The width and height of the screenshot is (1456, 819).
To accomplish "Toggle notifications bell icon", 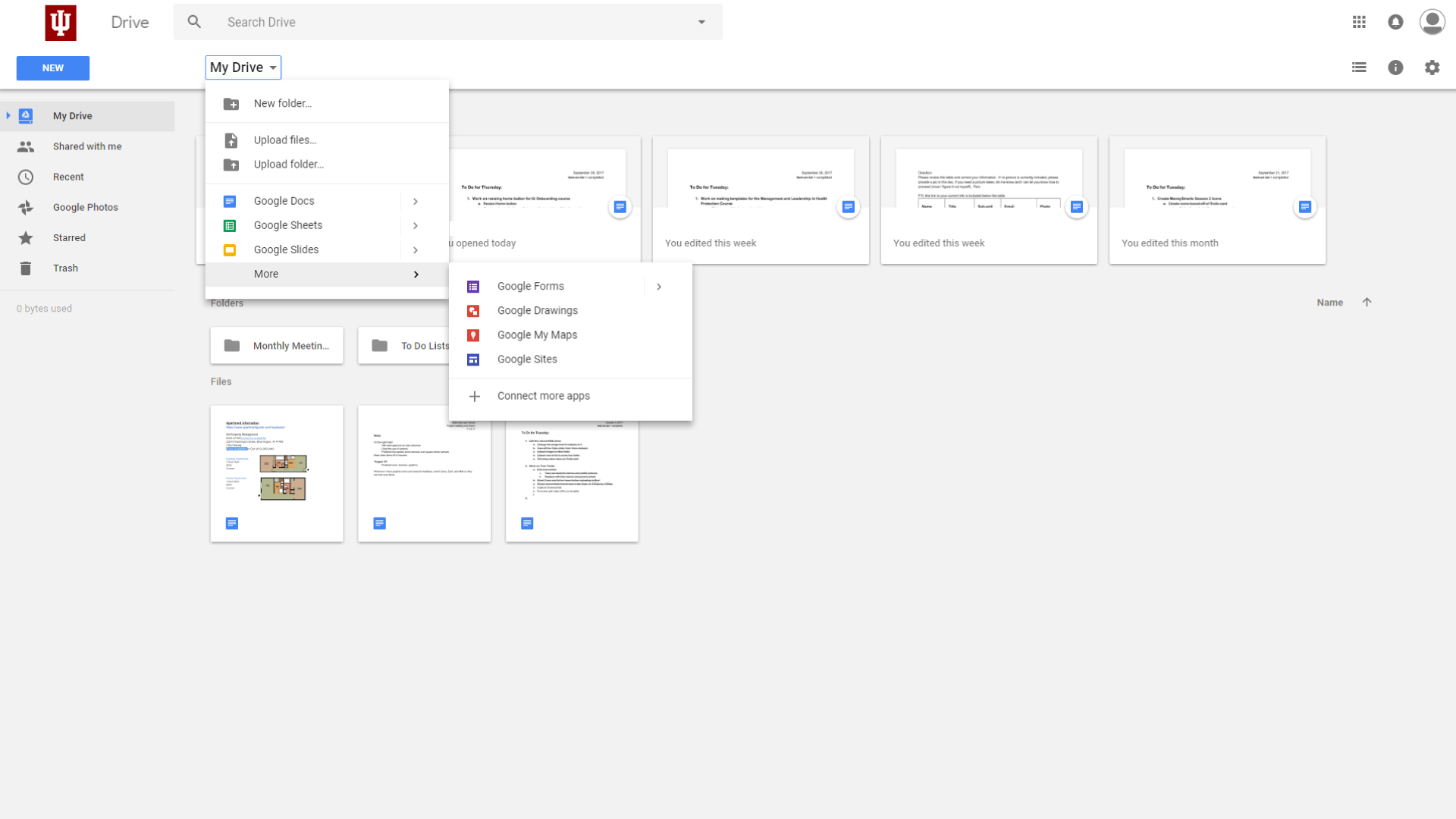I will (x=1395, y=22).
